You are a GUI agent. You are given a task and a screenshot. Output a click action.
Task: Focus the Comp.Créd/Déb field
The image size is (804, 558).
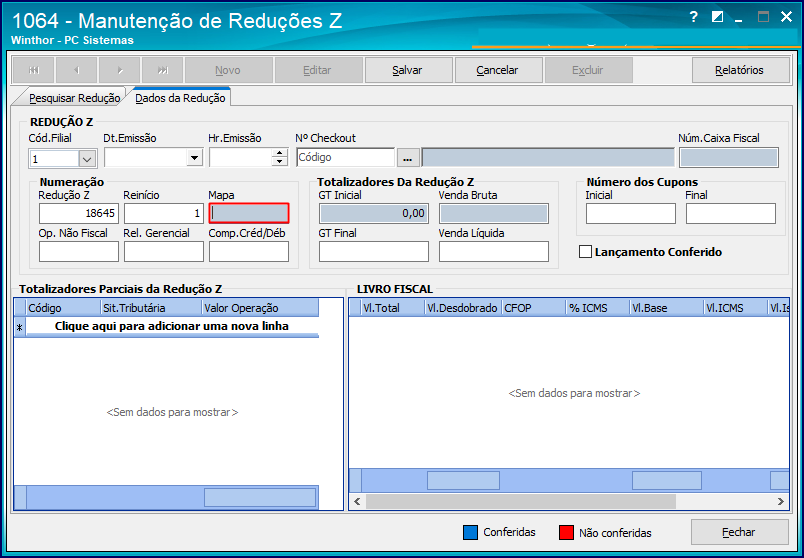(x=249, y=251)
